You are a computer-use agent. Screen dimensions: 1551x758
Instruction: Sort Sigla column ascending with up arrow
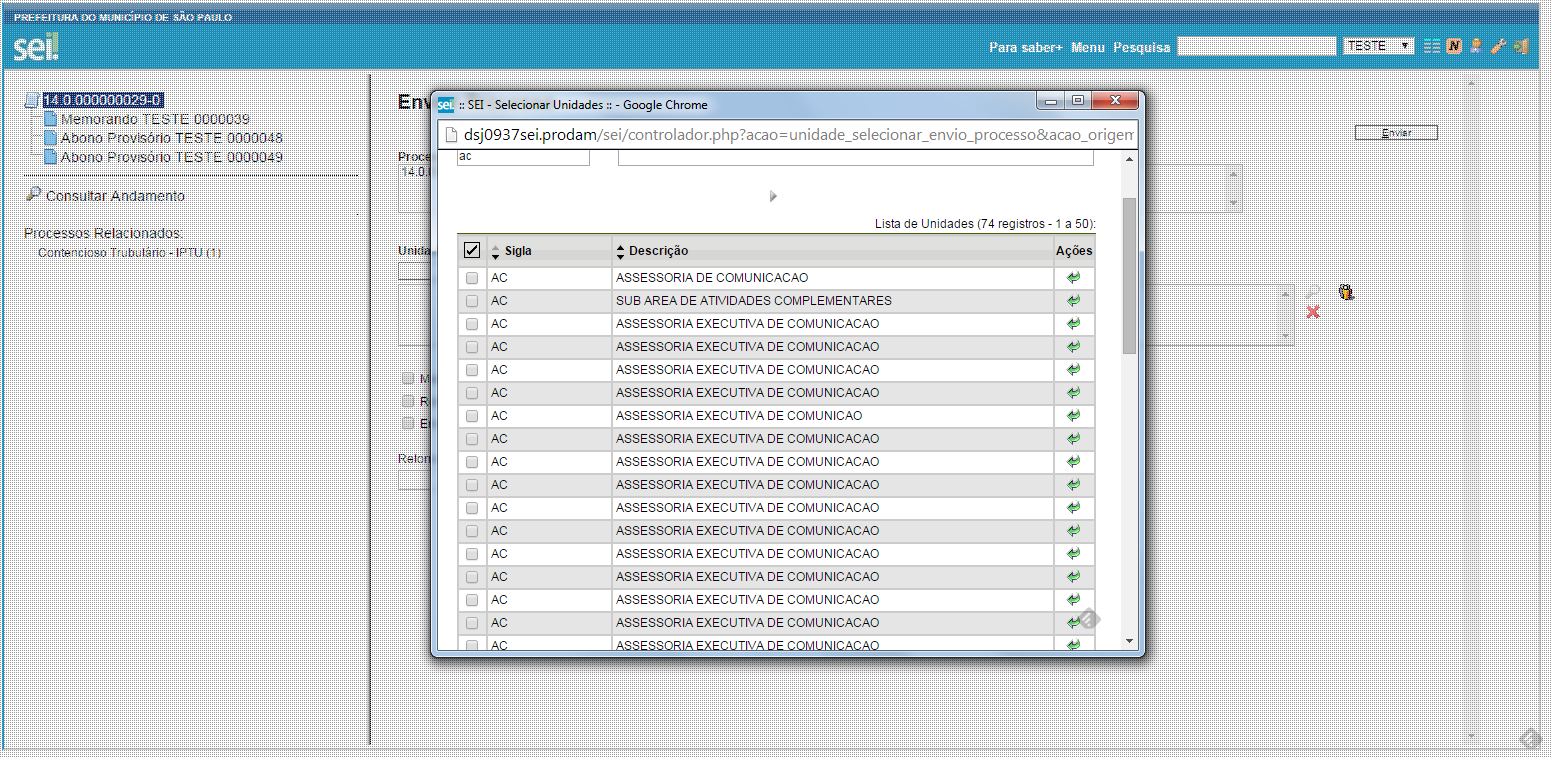coord(495,247)
